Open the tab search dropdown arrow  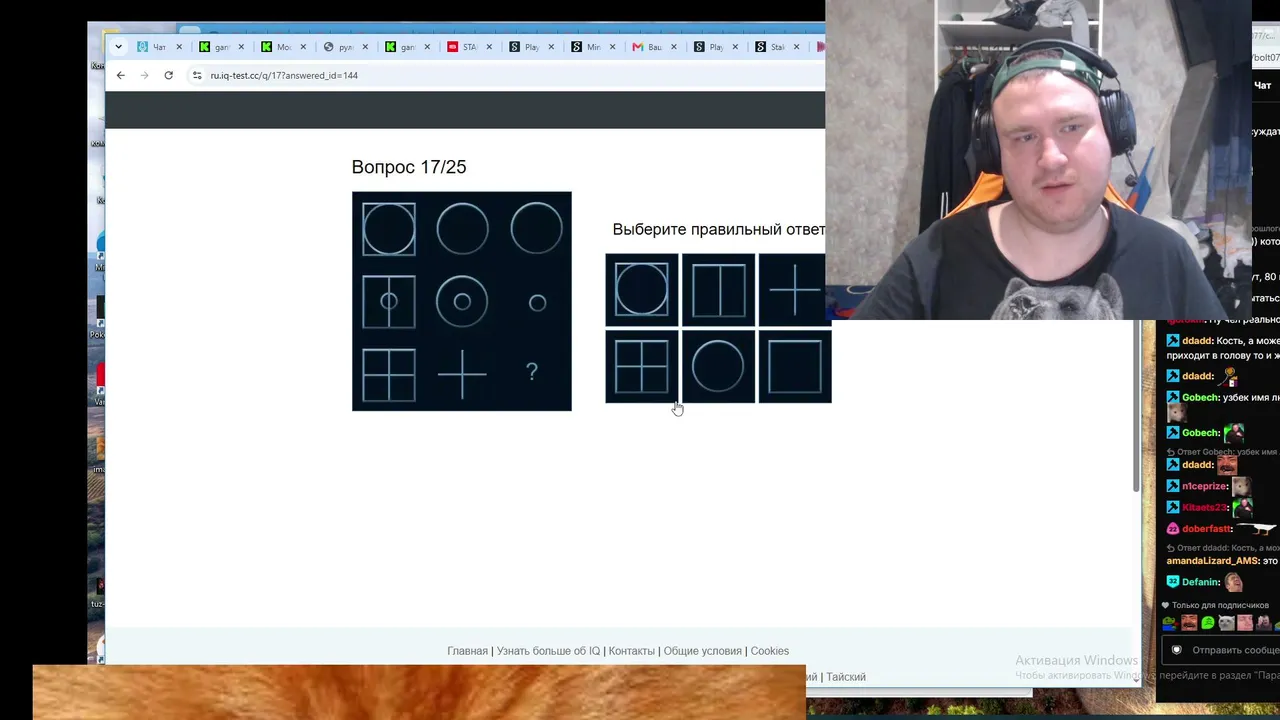click(119, 47)
